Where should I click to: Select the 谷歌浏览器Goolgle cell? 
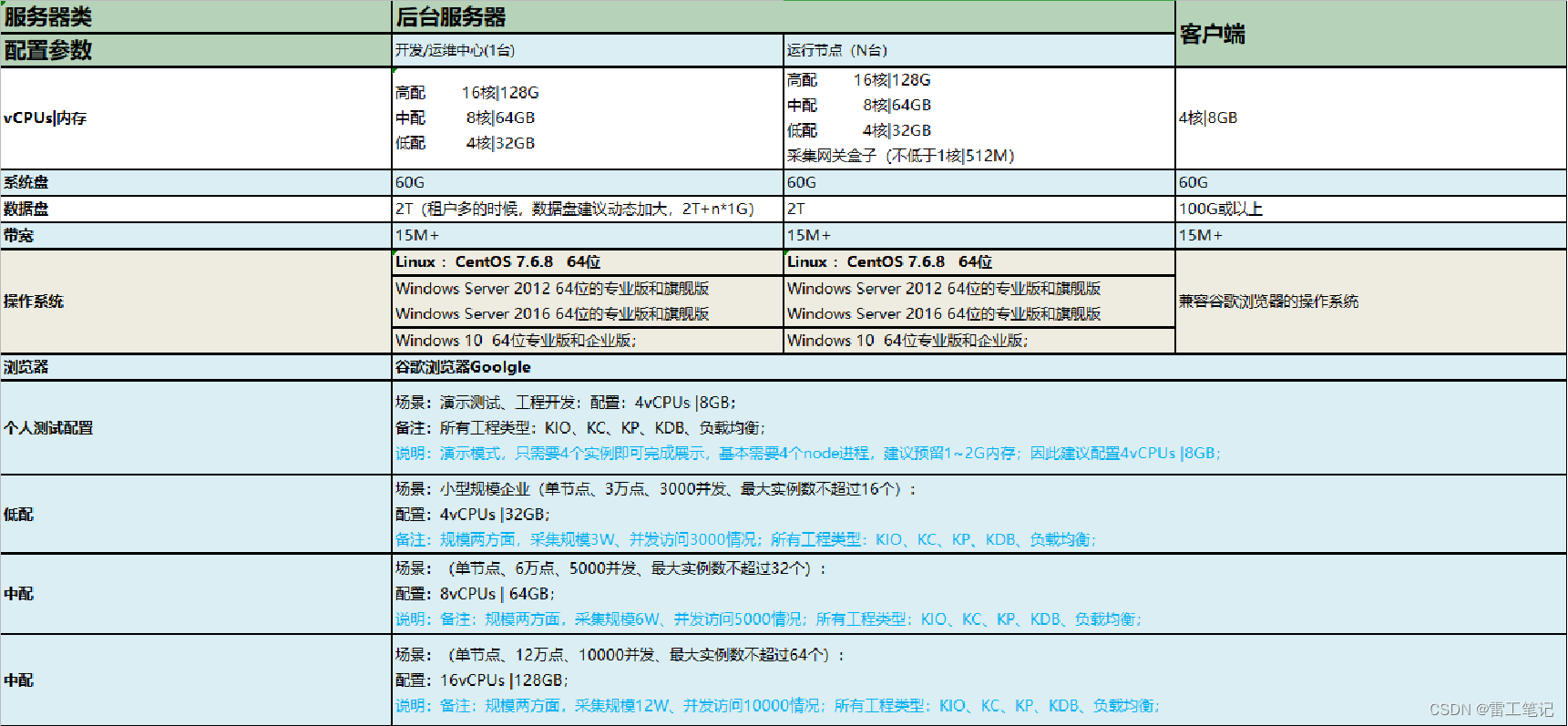[979, 367]
